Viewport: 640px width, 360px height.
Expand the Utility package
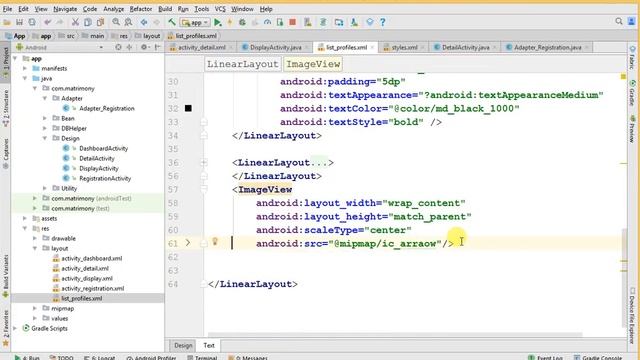pyautogui.click(x=45, y=188)
